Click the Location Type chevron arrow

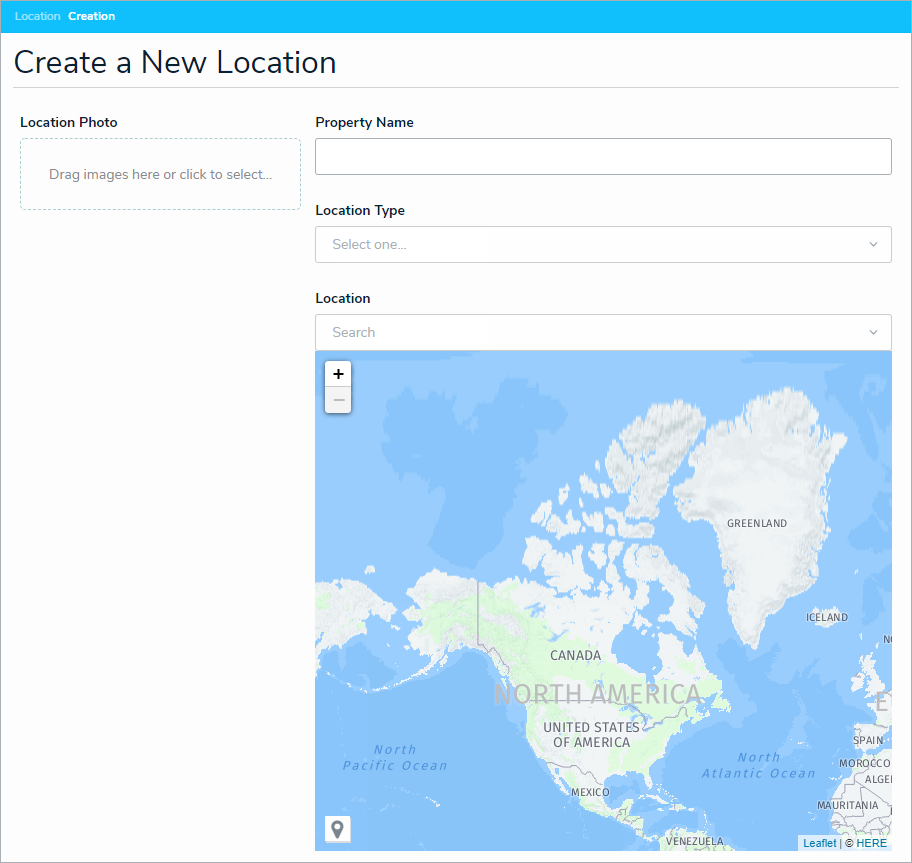[873, 245]
